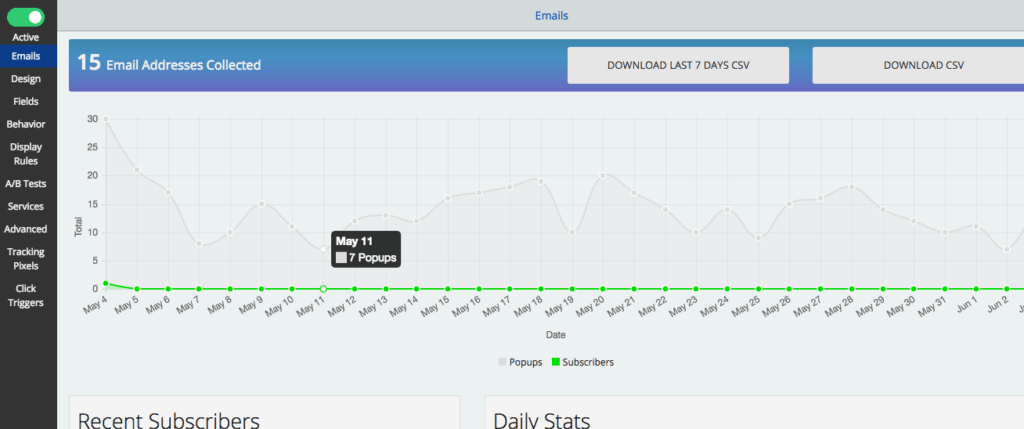
Task: Click the May 11 popups data point
Action: tap(323, 249)
